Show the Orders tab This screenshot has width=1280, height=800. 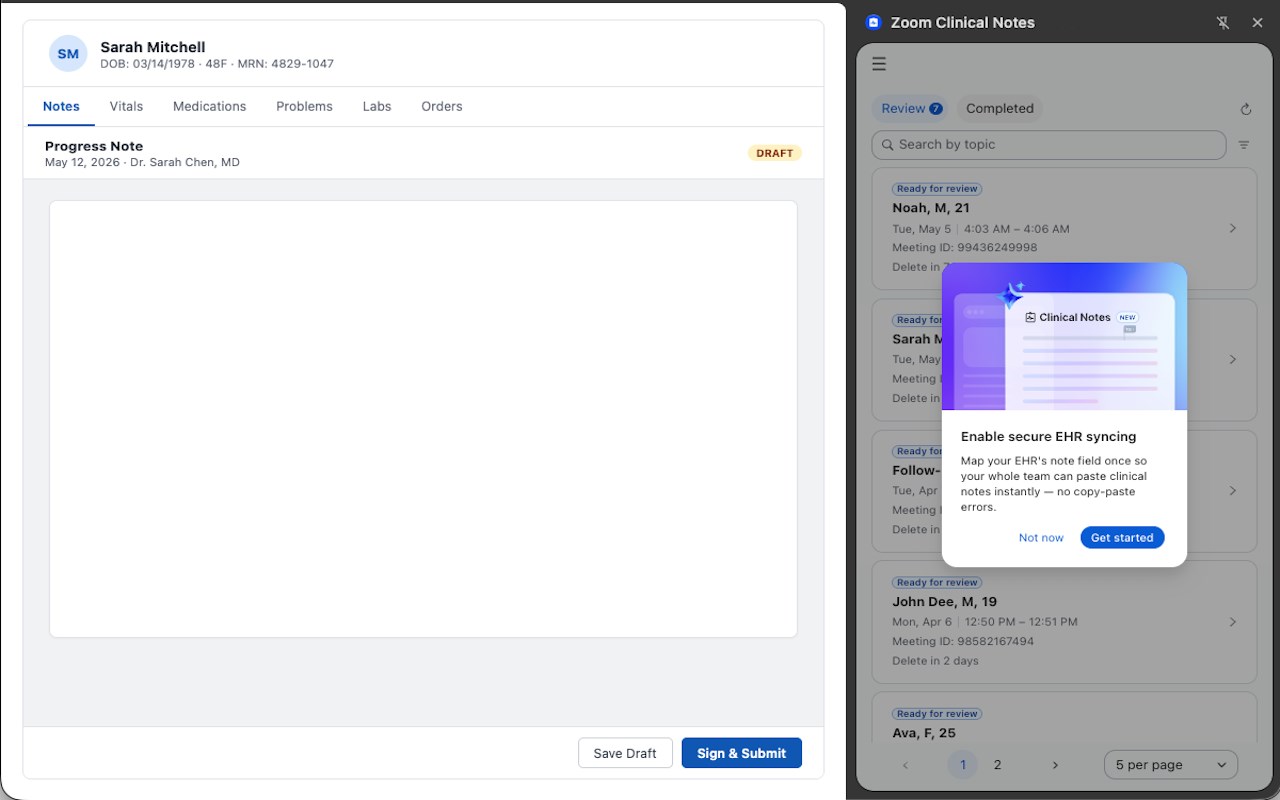(x=442, y=106)
